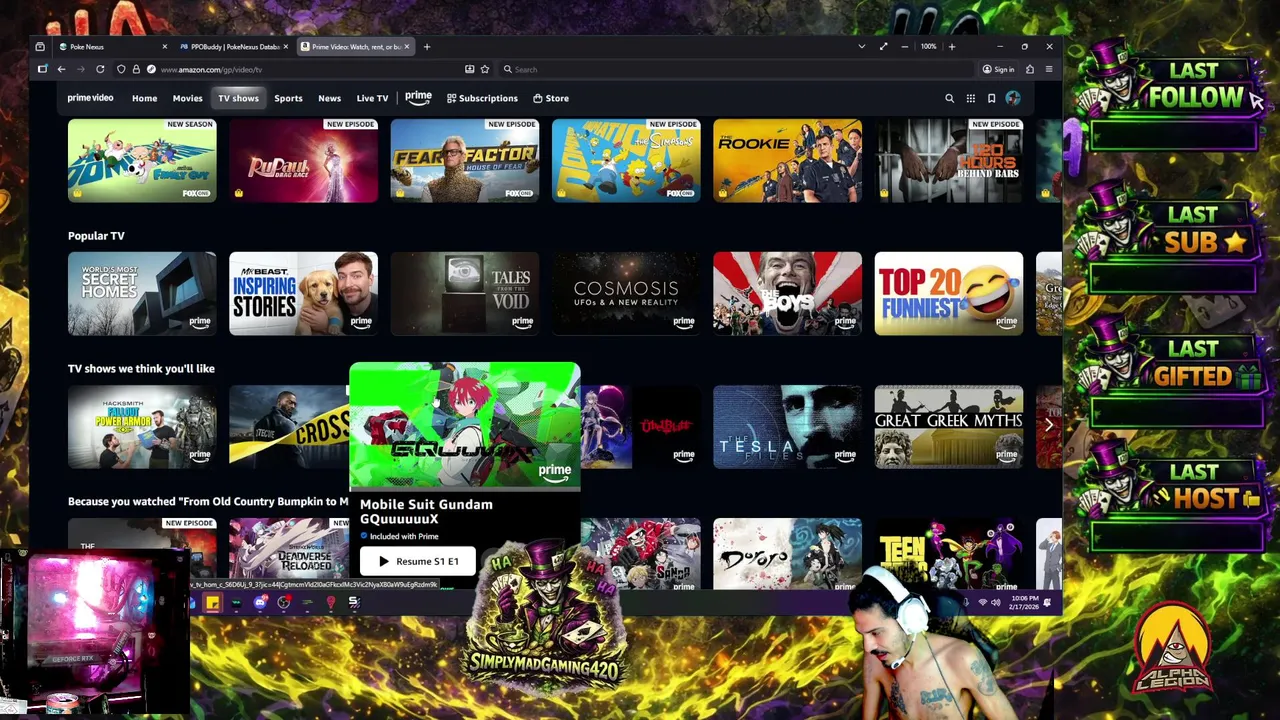
Task: Zoom out with the minus beside 100%
Action: pyautogui.click(x=905, y=47)
